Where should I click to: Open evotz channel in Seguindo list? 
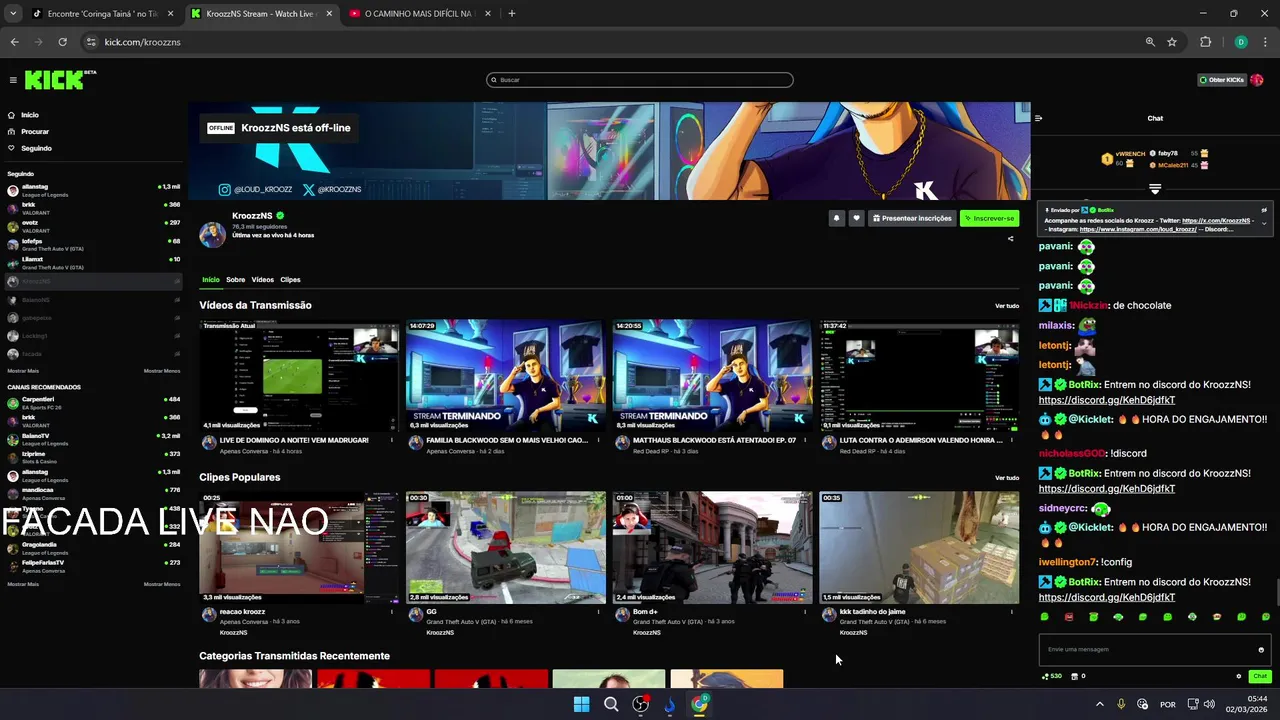pos(93,225)
